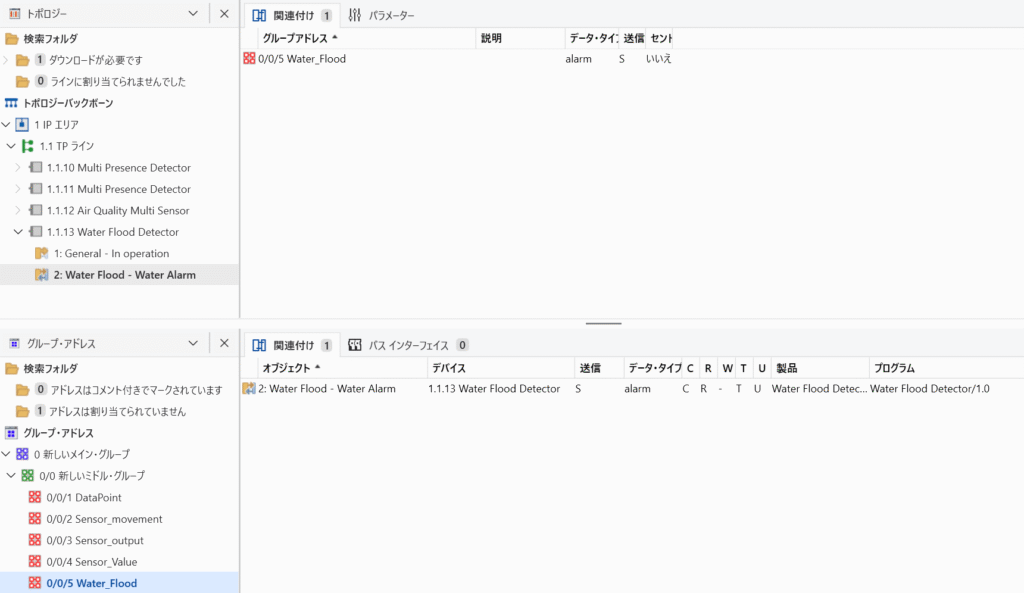Click the Topology backbone icon

tap(11, 103)
